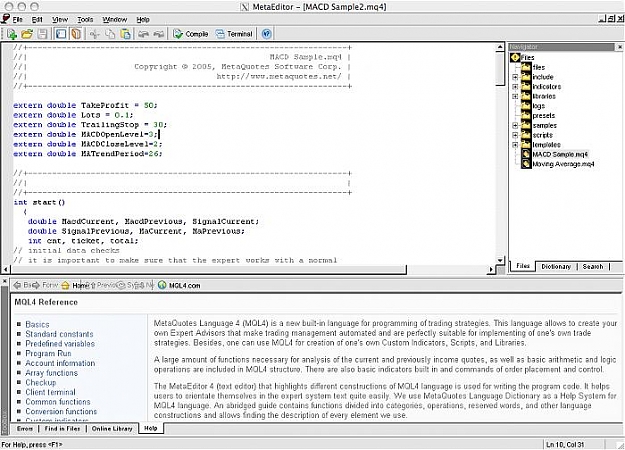Expand the templates folder node
Viewport: 625px width, 450px height.
click(515, 145)
